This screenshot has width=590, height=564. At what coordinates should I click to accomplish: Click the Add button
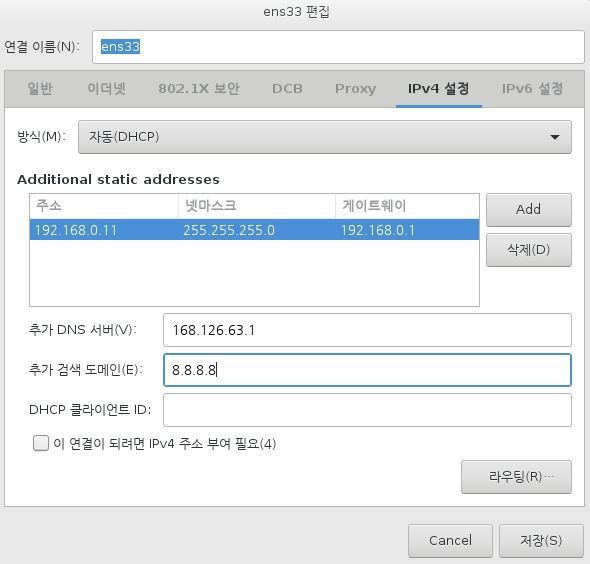pyautogui.click(x=529, y=210)
